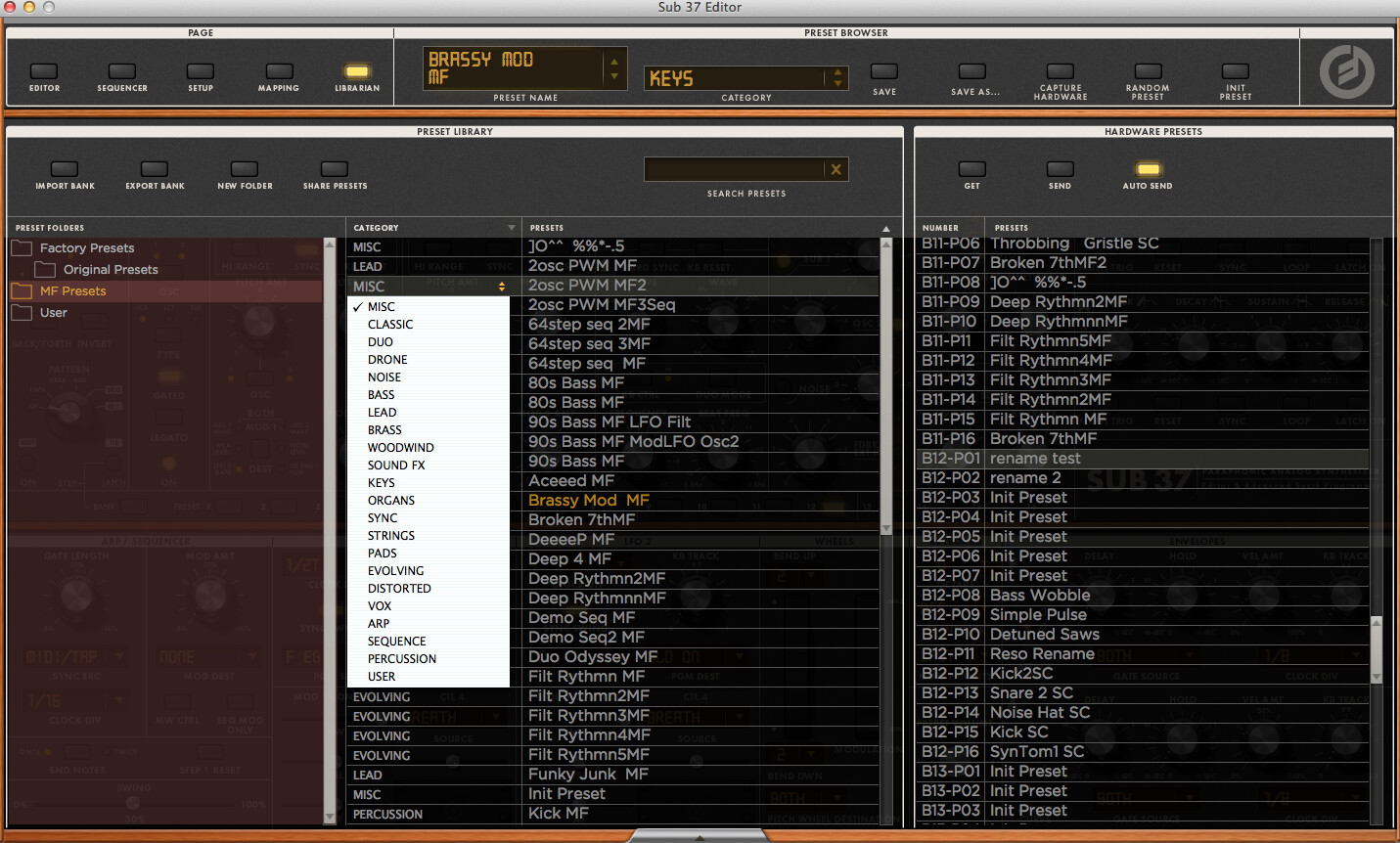Choose CLASSIC in the category dropdown menu

click(x=390, y=325)
